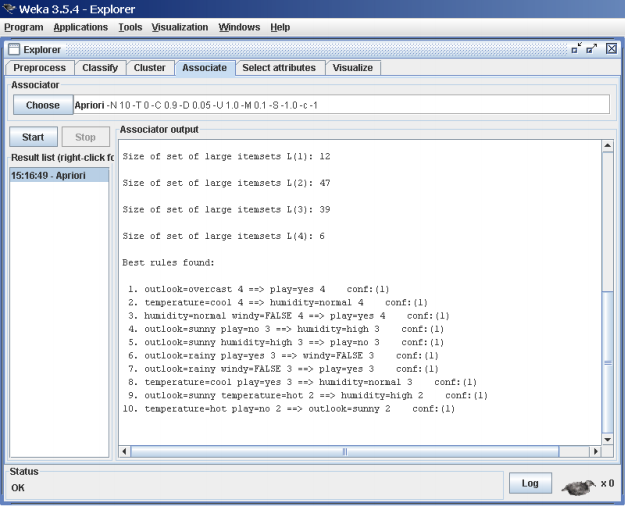
Task: Open the Tools menu
Action: tap(130, 27)
